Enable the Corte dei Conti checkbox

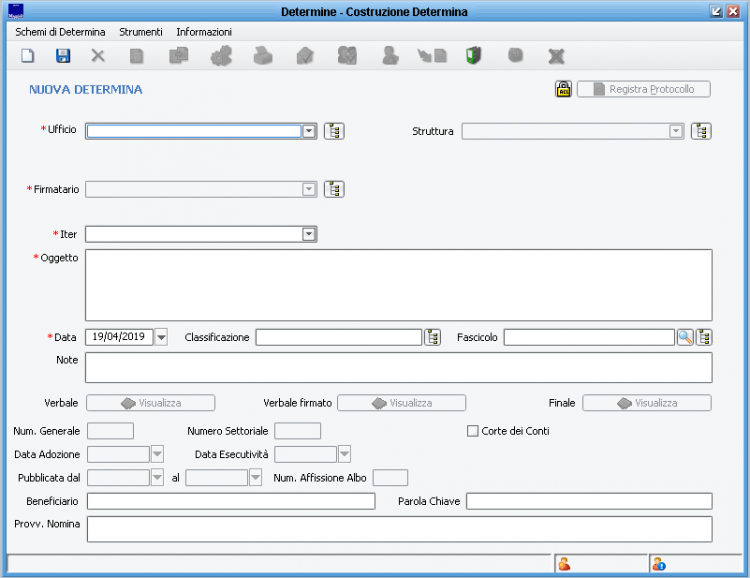pos(473,431)
